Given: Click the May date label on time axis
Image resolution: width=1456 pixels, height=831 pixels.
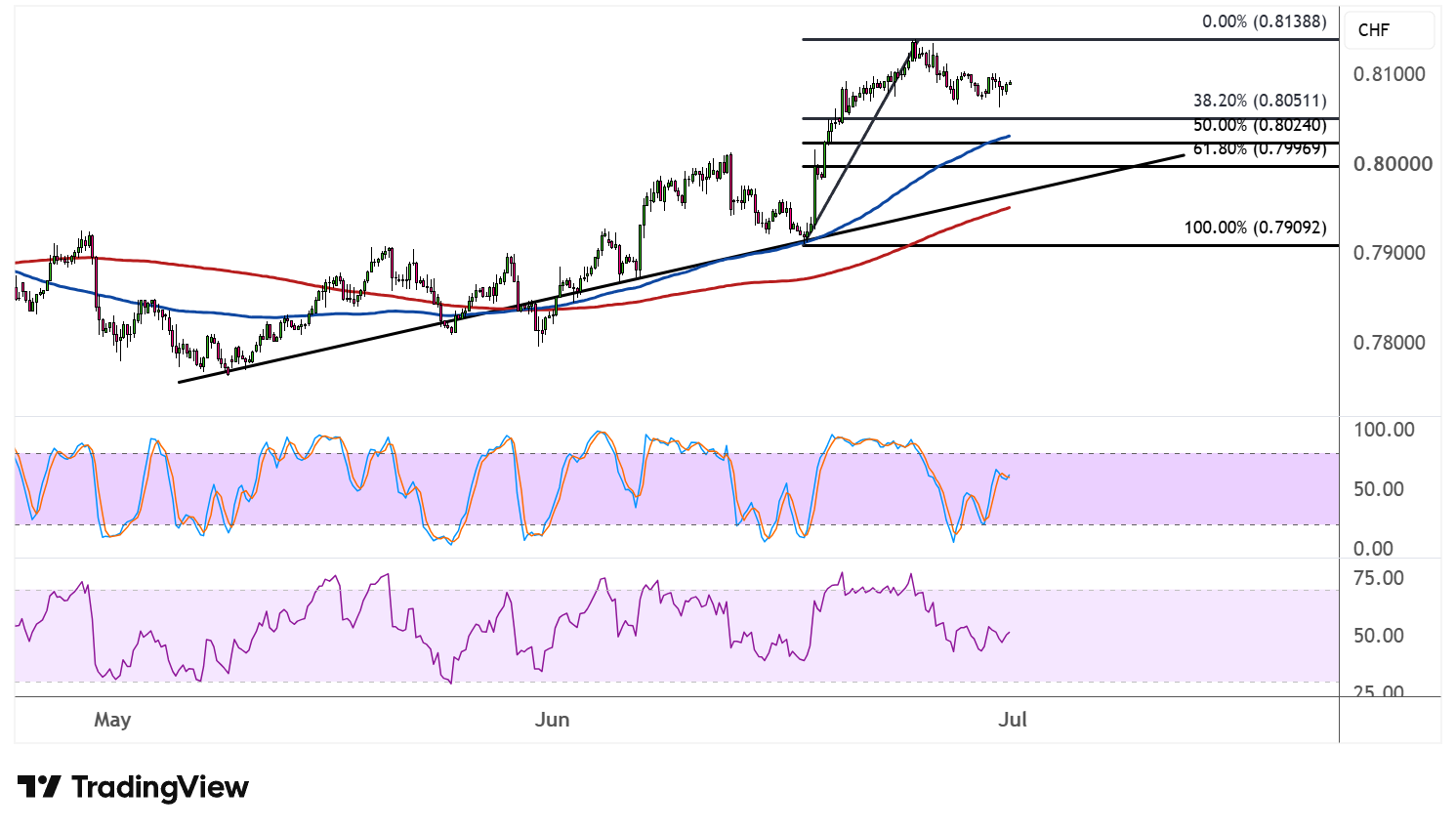Looking at the screenshot, I should click(112, 720).
